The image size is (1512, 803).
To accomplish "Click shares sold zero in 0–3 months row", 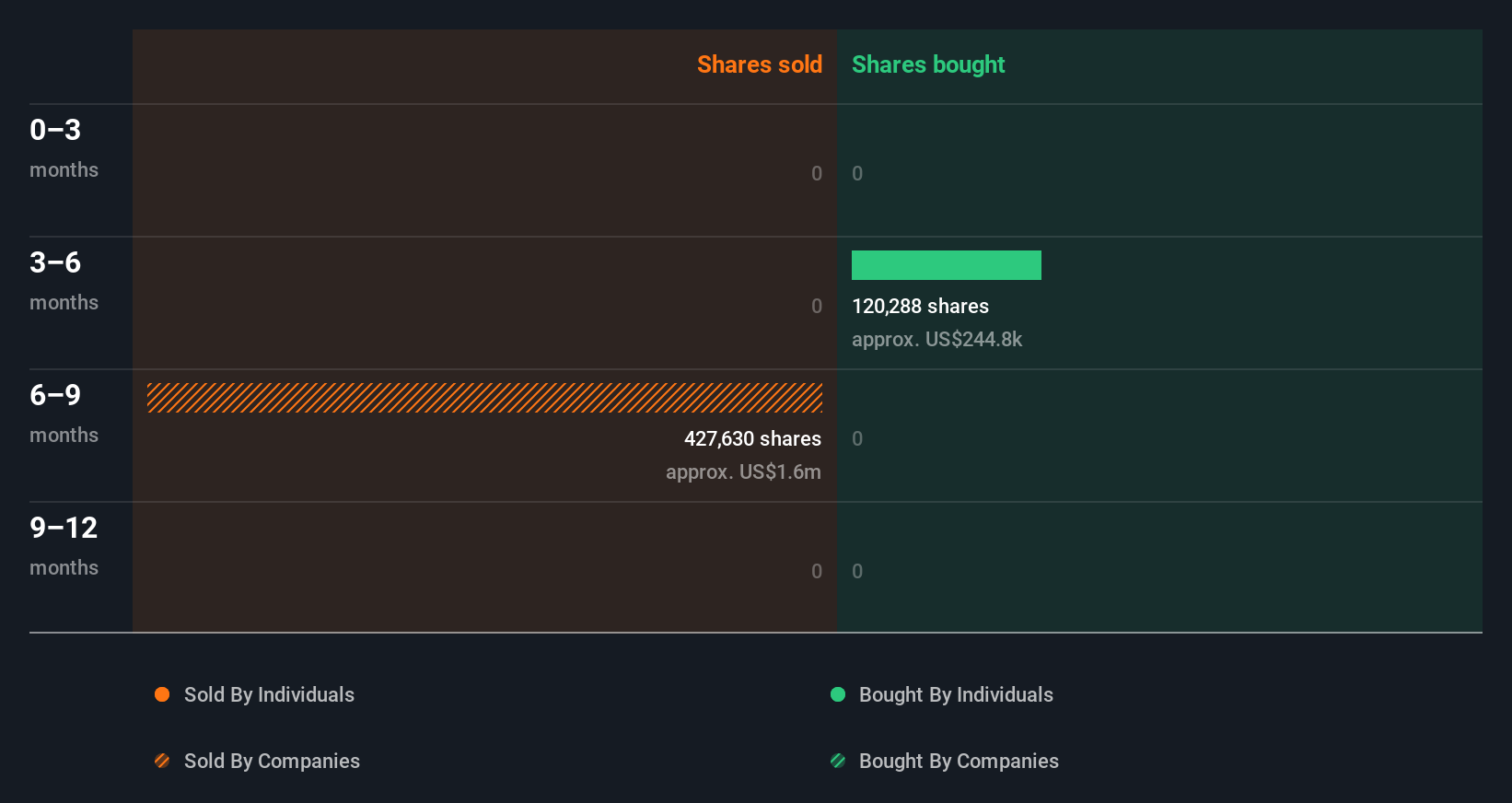I will tap(817, 173).
